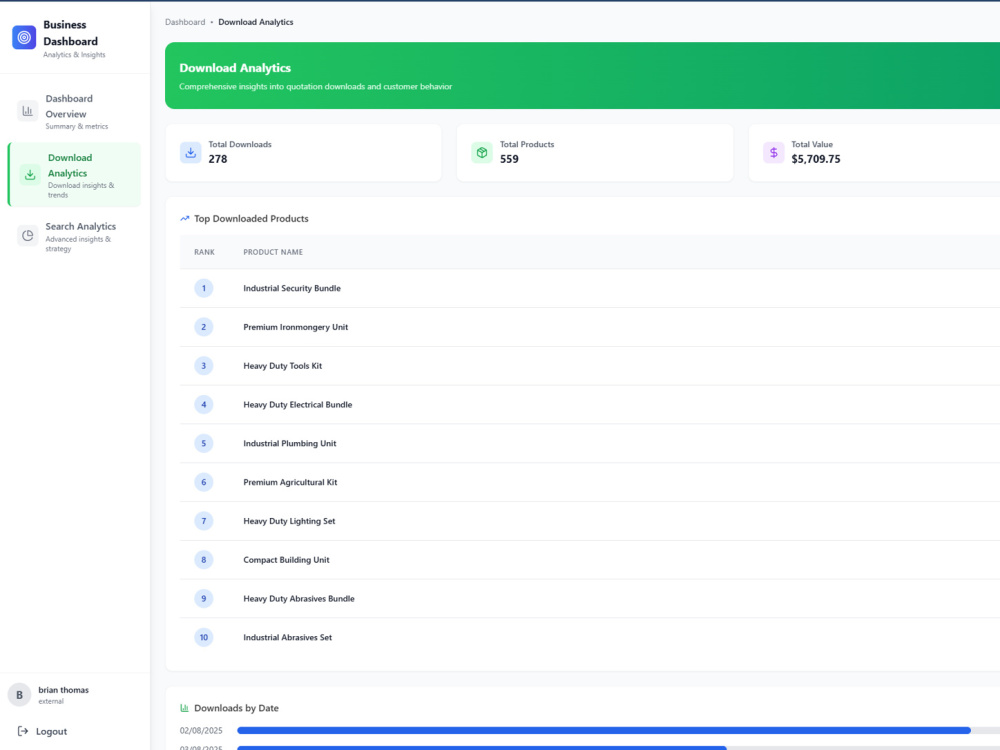Select Download Analytics sidebar item
Image resolution: width=1000 pixels, height=750 pixels.
tap(75, 175)
